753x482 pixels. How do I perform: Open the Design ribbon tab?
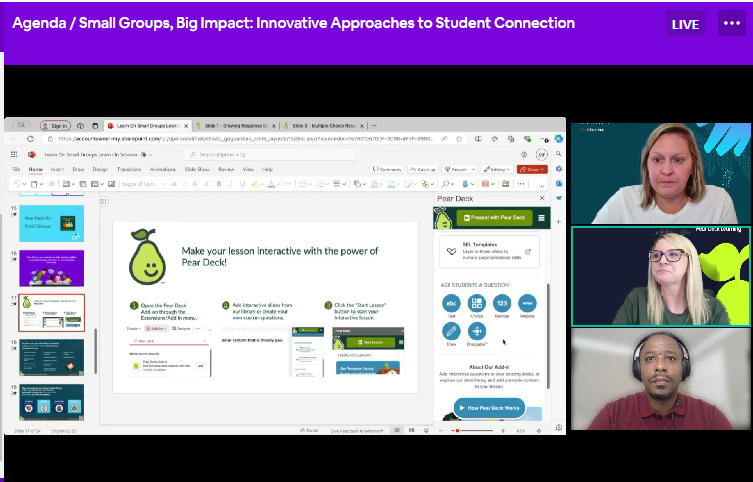pyautogui.click(x=100, y=169)
